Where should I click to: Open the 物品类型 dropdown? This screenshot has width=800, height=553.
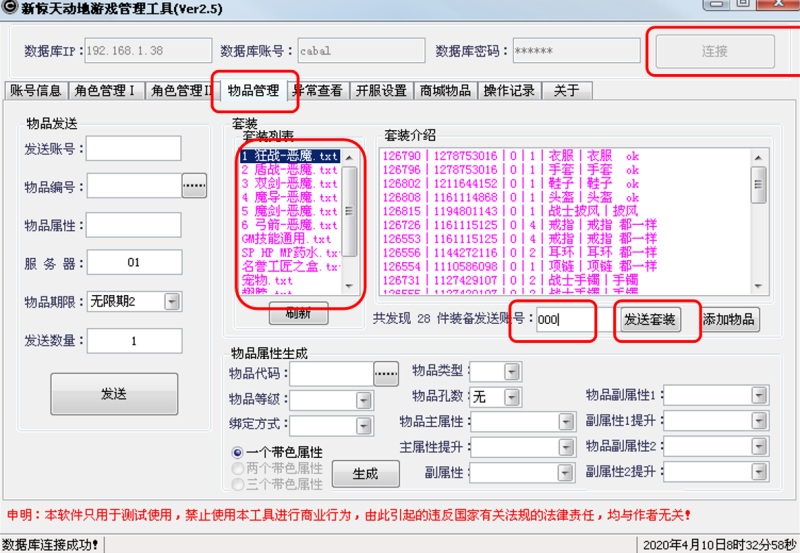512,373
